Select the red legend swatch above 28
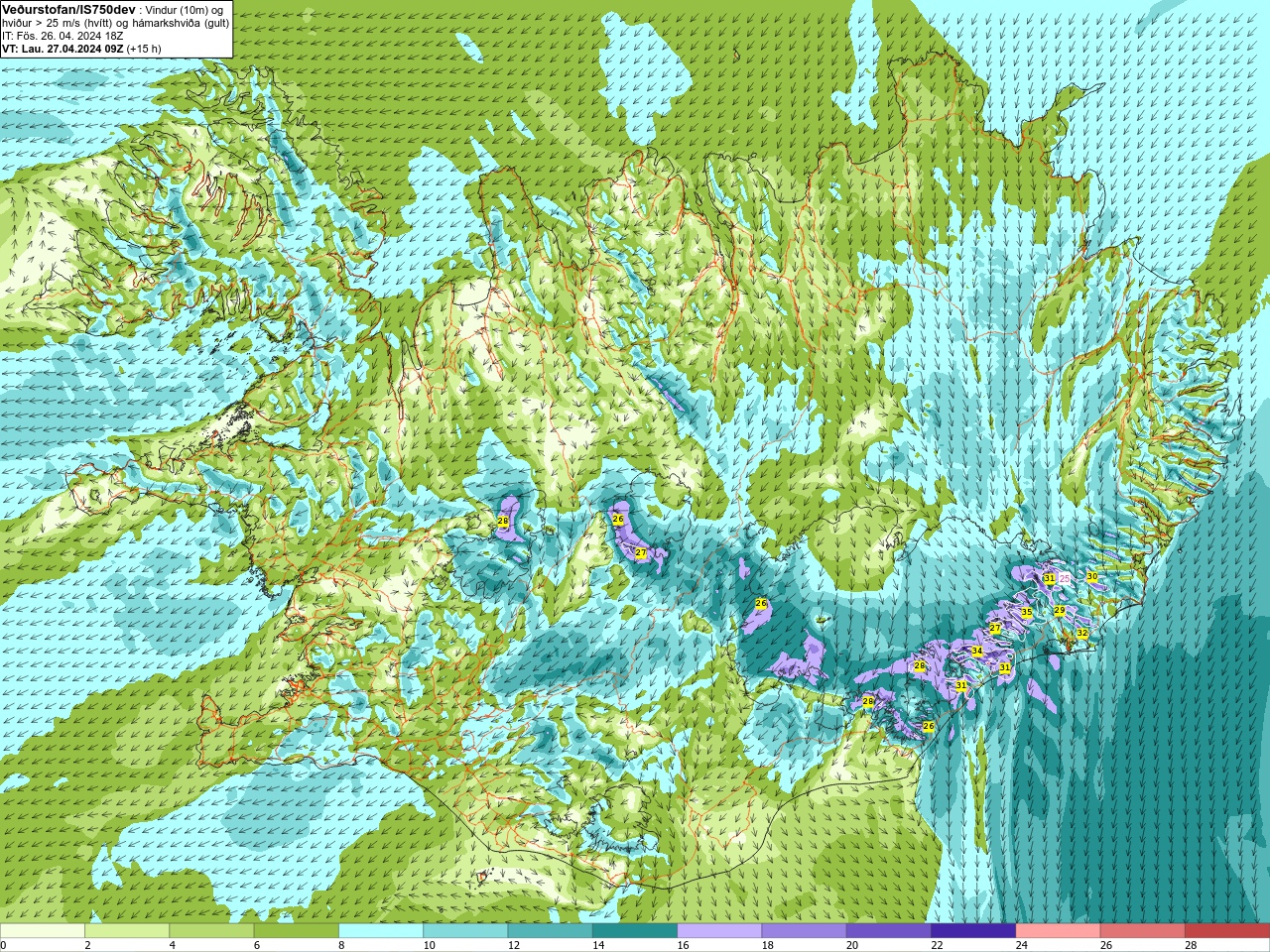Screen dimensions: 1270x952 [1226, 931]
